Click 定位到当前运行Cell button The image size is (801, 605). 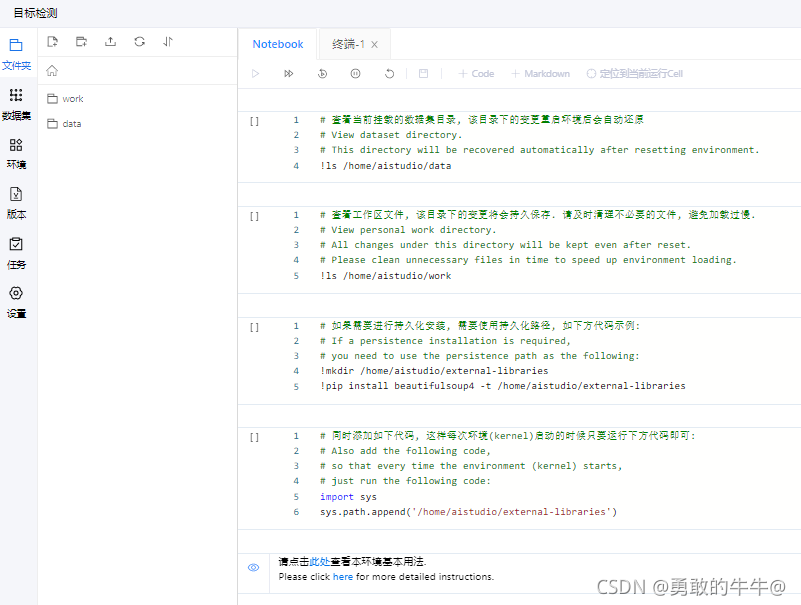click(x=635, y=74)
